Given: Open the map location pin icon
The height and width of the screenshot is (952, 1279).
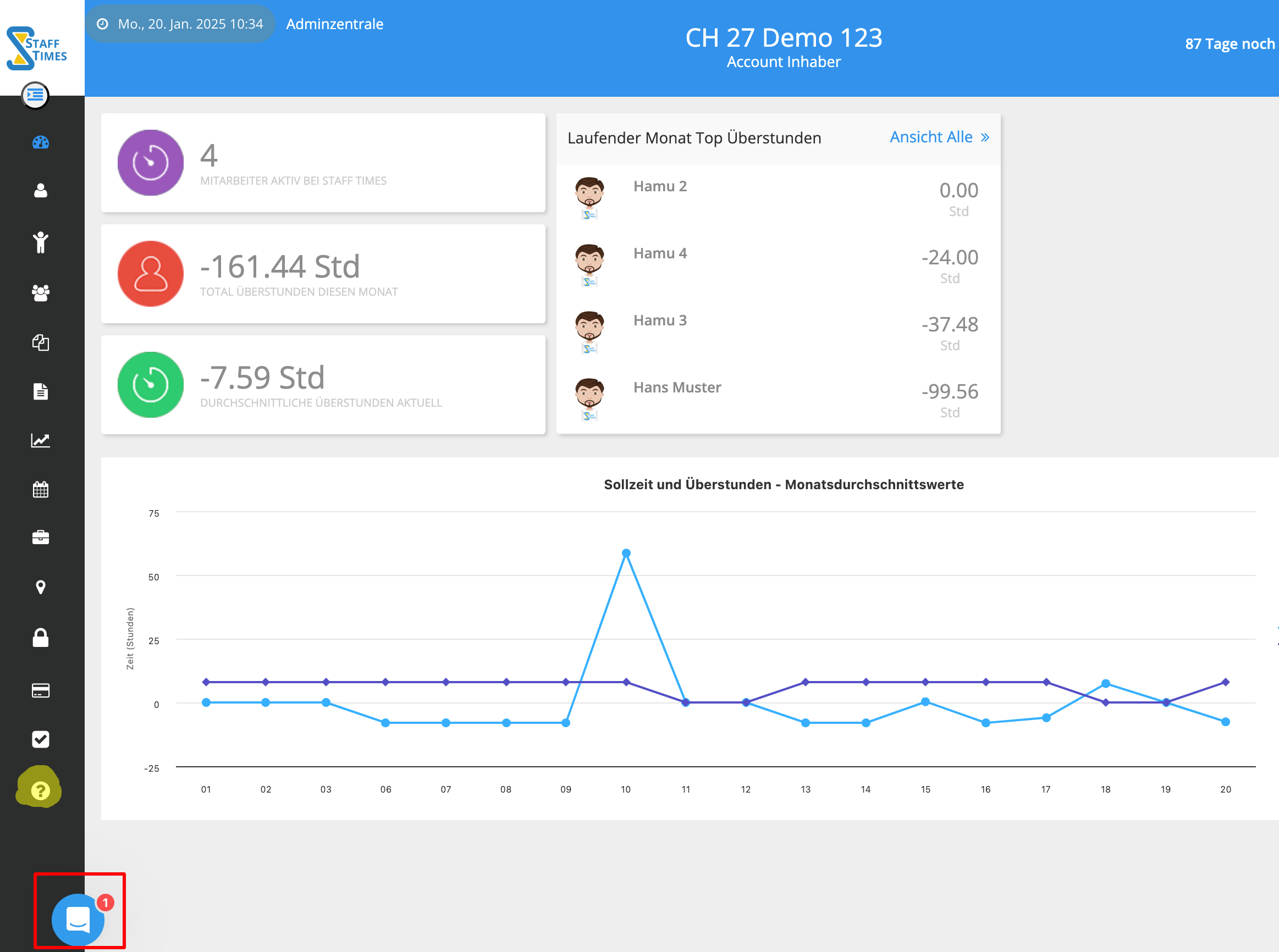Looking at the screenshot, I should click(40, 587).
